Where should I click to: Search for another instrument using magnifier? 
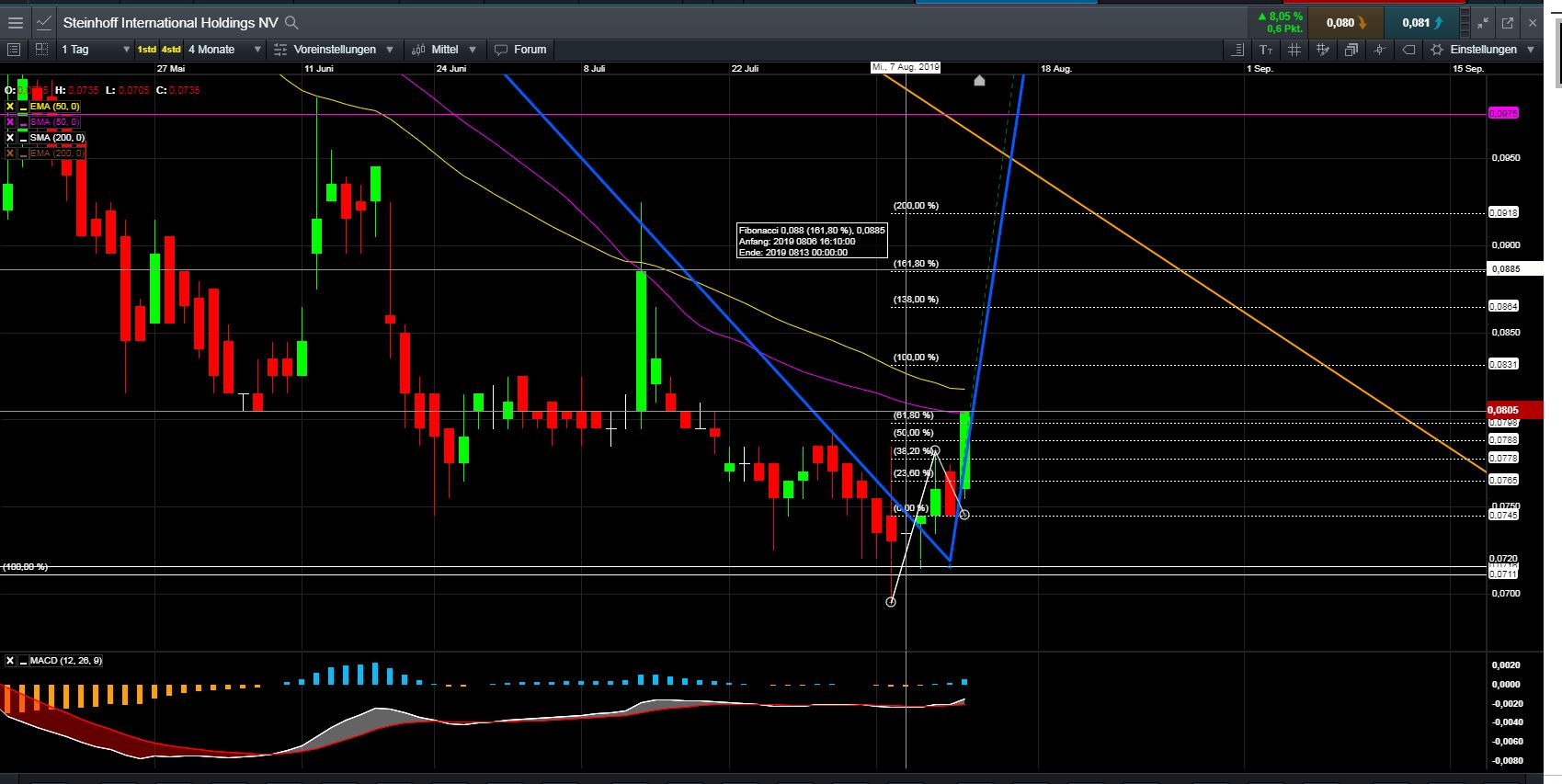pyautogui.click(x=291, y=22)
